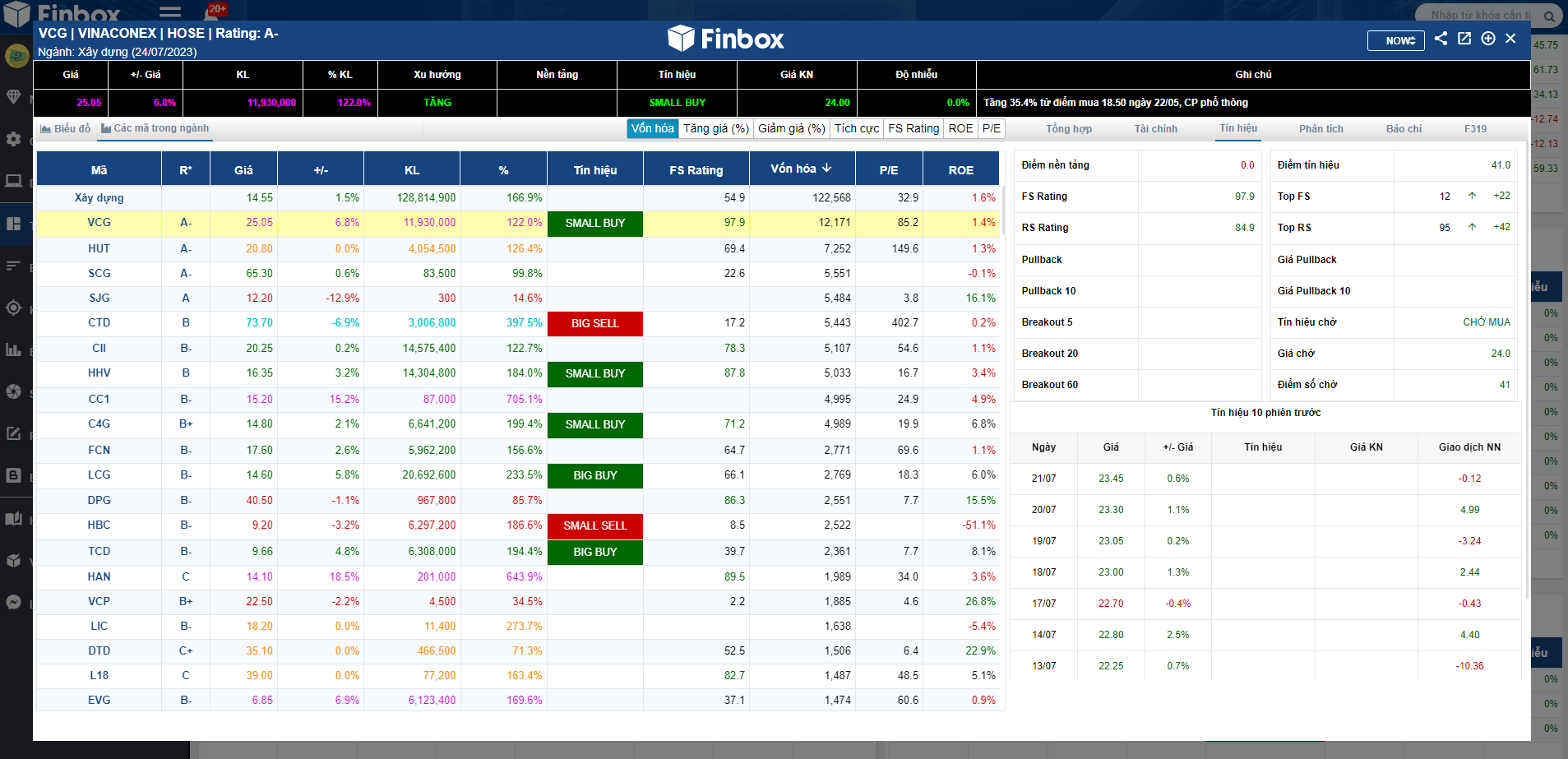Click SMALL SELL signal for HBC
Screen dimensions: 1568x759
595,526
